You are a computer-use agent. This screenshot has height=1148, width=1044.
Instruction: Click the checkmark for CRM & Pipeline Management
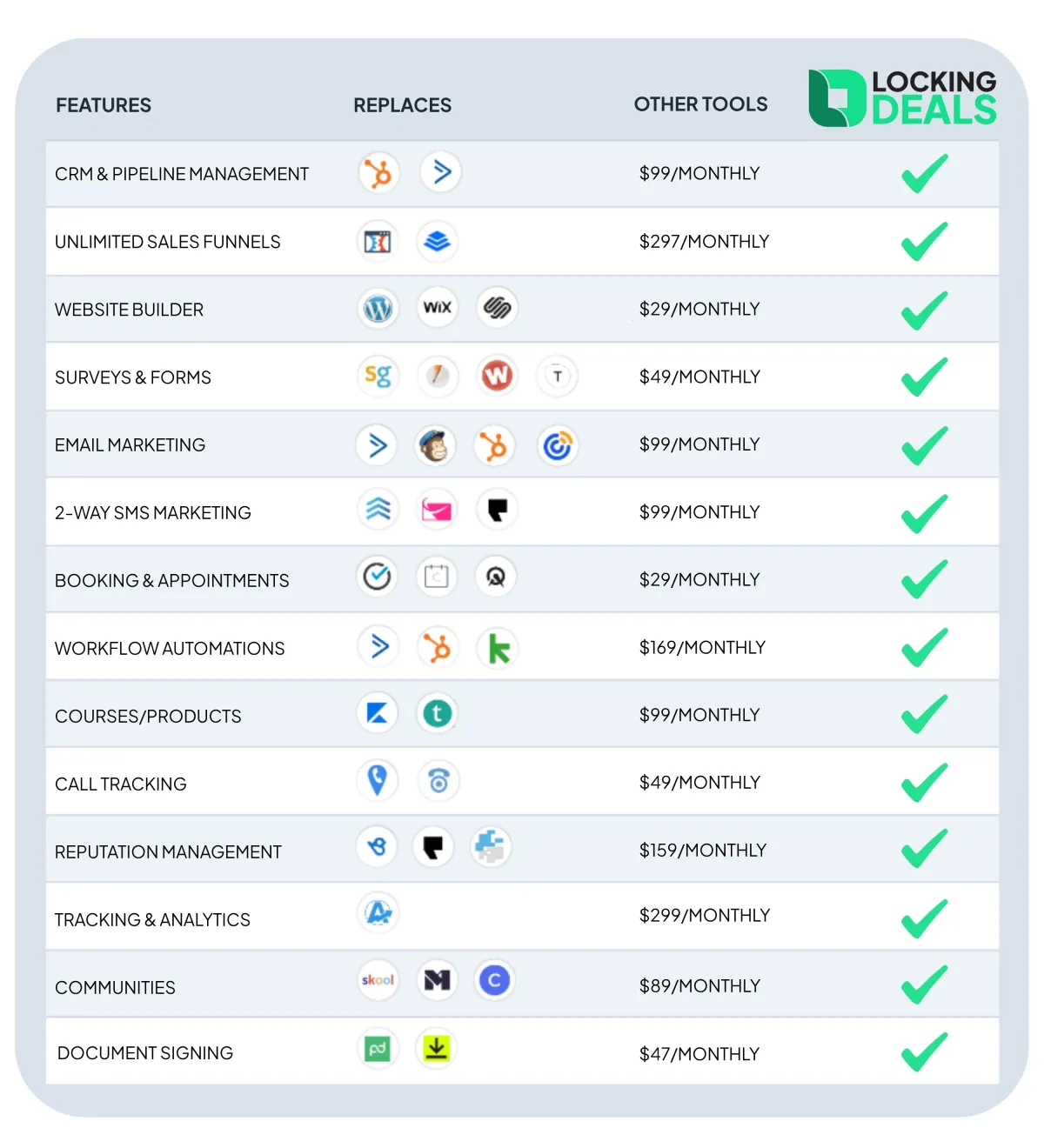pyautogui.click(x=925, y=173)
